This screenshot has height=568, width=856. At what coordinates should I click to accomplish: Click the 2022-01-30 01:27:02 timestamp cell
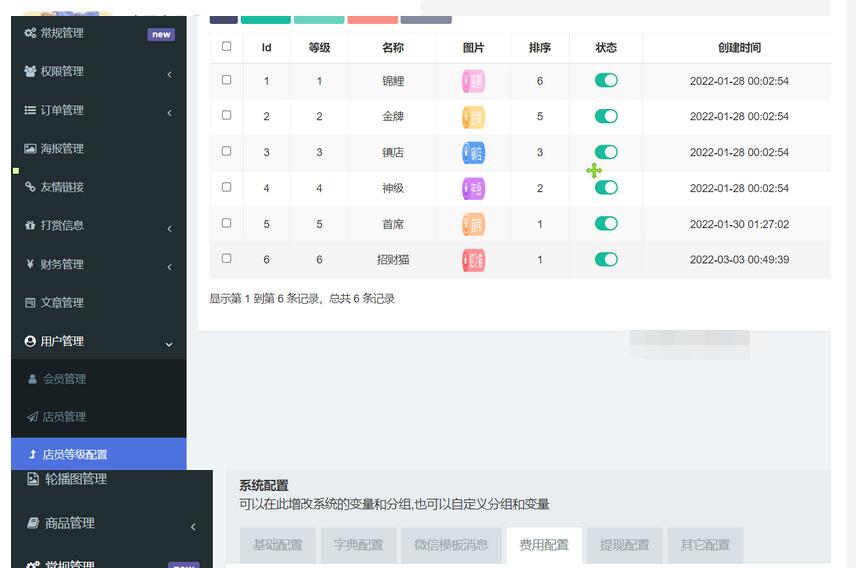coord(739,224)
